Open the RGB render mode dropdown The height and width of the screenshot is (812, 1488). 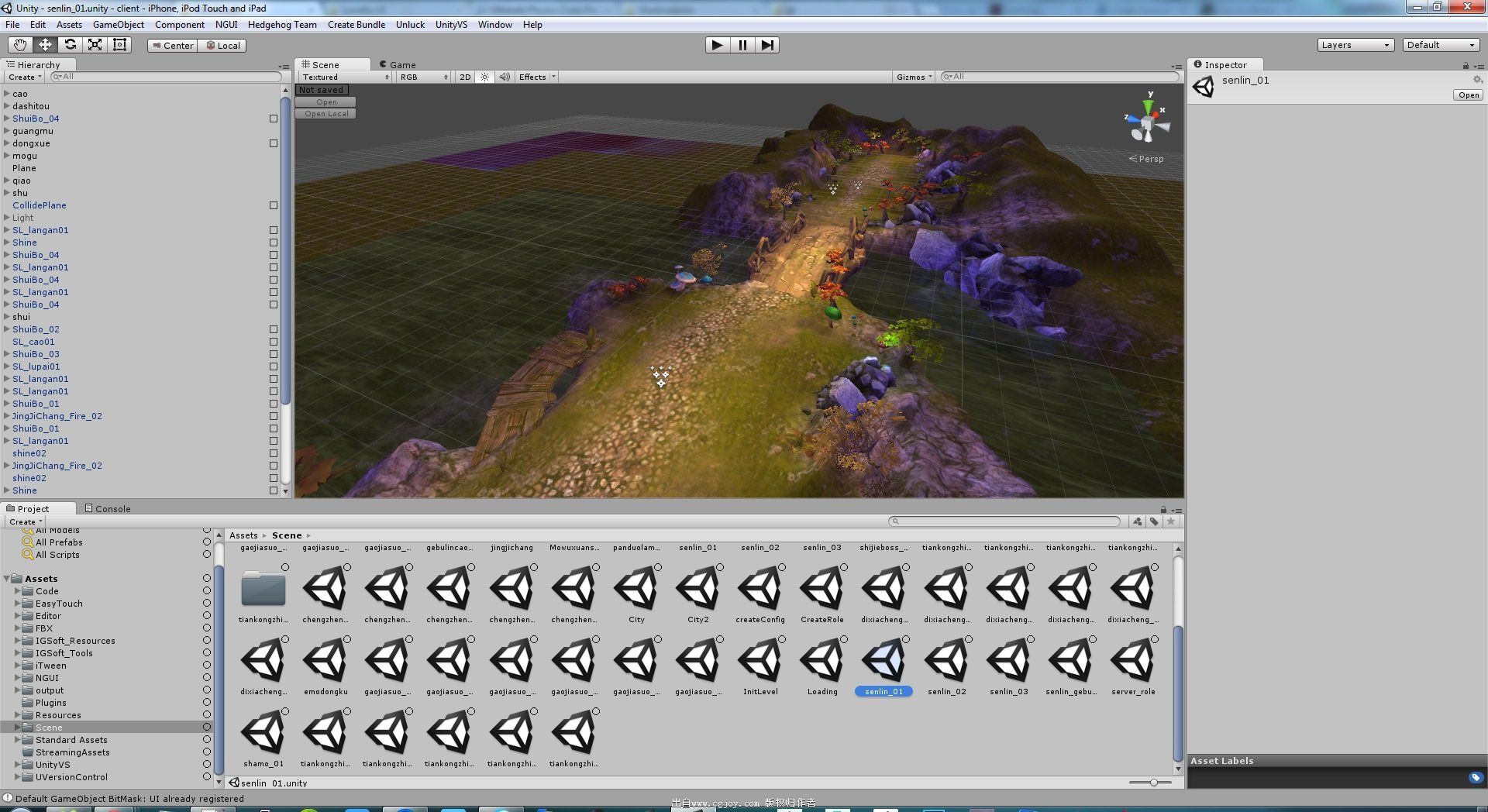(x=423, y=77)
